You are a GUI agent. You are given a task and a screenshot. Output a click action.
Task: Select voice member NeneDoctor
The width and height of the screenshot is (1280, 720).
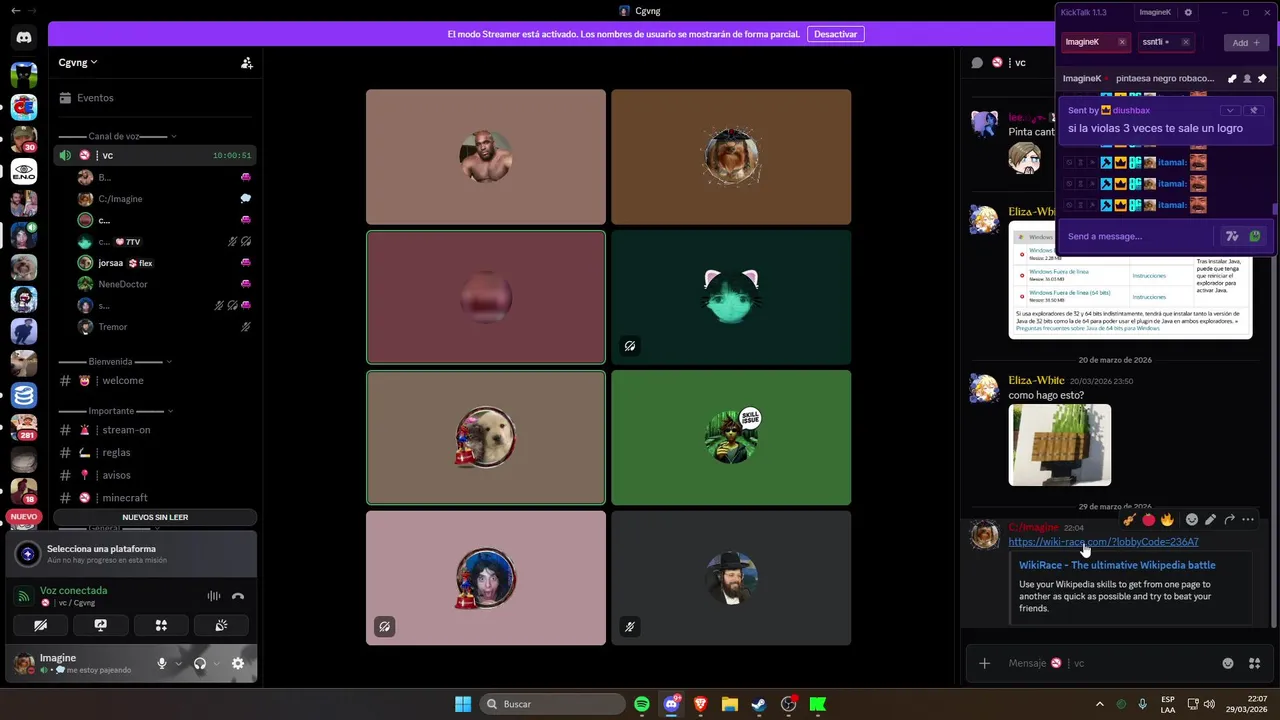coord(163,284)
